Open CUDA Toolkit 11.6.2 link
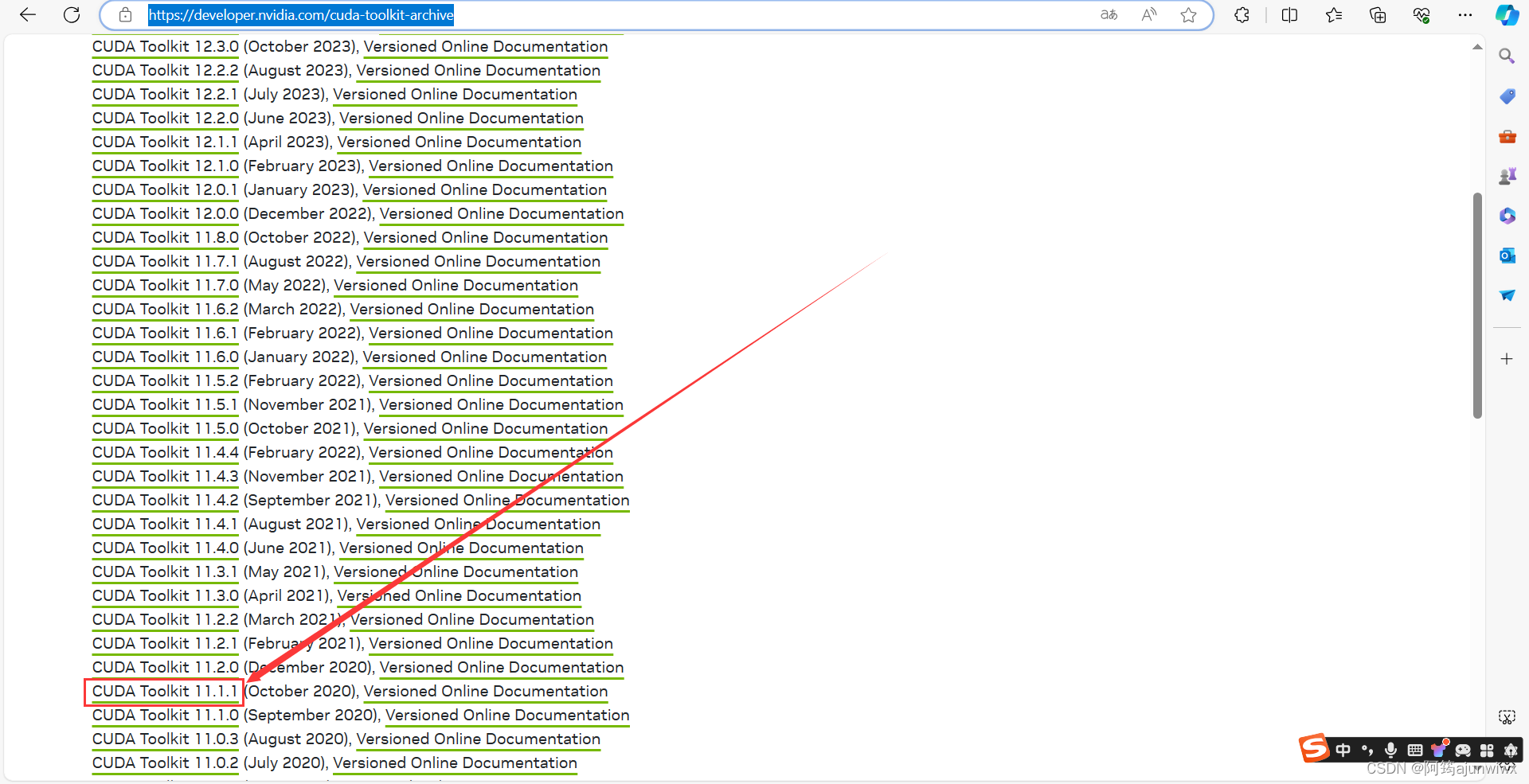1529x784 pixels. pos(165,309)
